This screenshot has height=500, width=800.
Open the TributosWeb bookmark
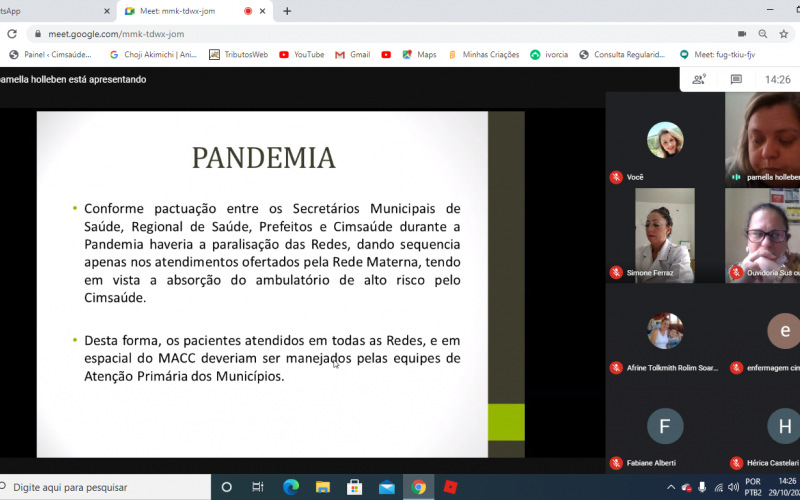(239, 55)
